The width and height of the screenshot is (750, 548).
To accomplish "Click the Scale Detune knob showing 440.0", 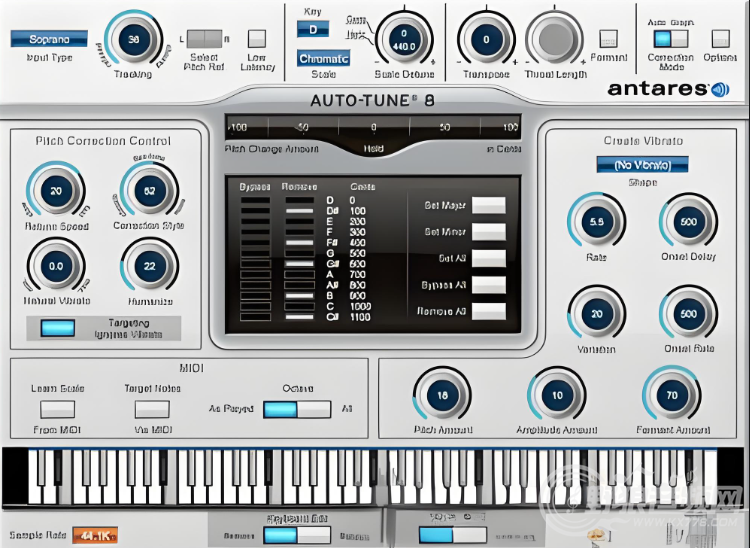I will [404, 40].
